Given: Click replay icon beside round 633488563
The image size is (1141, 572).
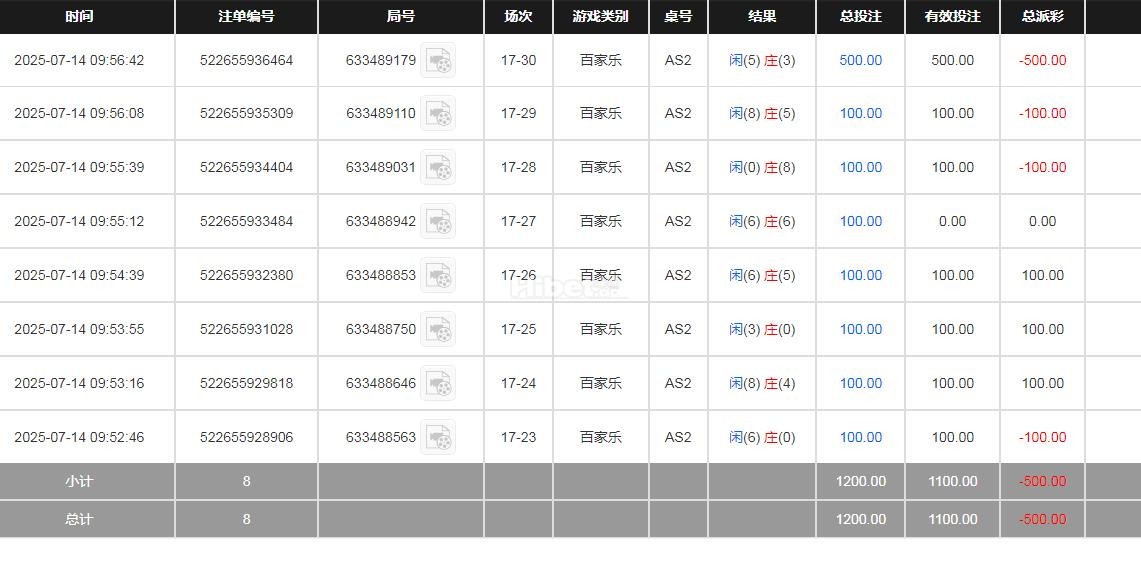Looking at the screenshot, I should [x=438, y=438].
